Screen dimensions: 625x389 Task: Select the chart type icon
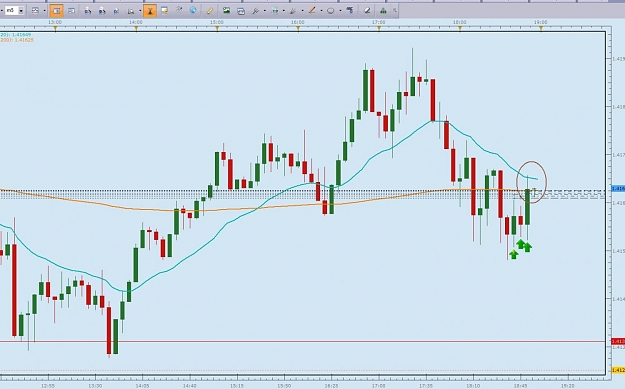(x=35, y=11)
